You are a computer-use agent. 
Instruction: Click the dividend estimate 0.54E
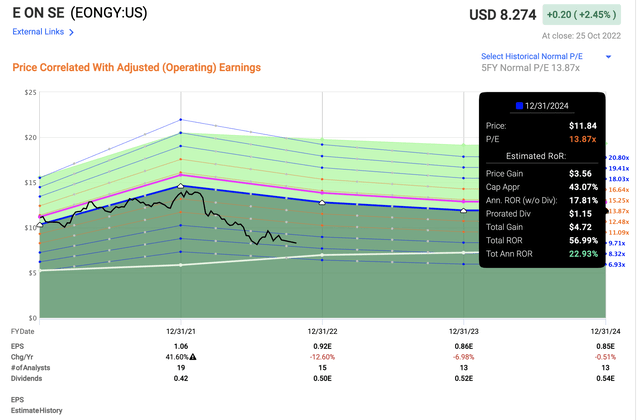click(605, 378)
